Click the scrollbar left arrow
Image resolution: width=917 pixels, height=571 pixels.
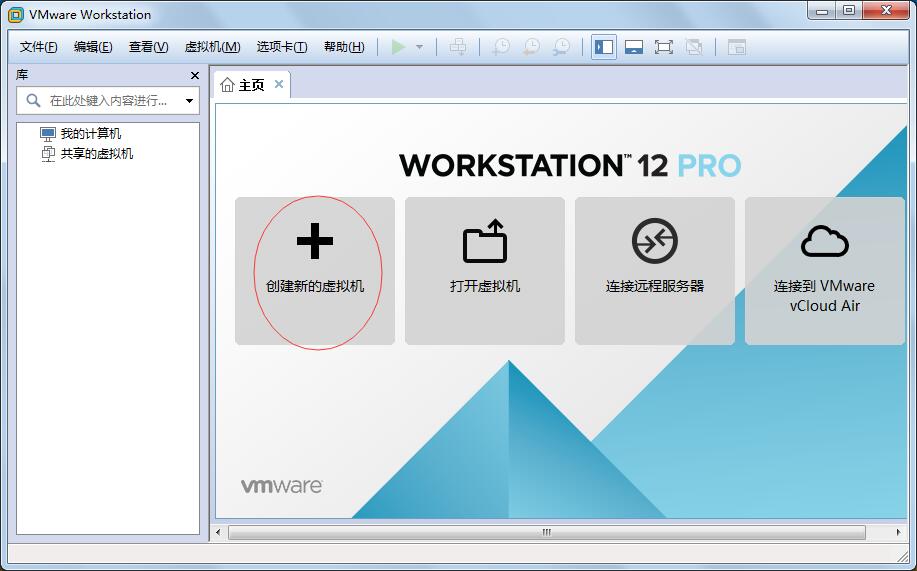pos(218,532)
